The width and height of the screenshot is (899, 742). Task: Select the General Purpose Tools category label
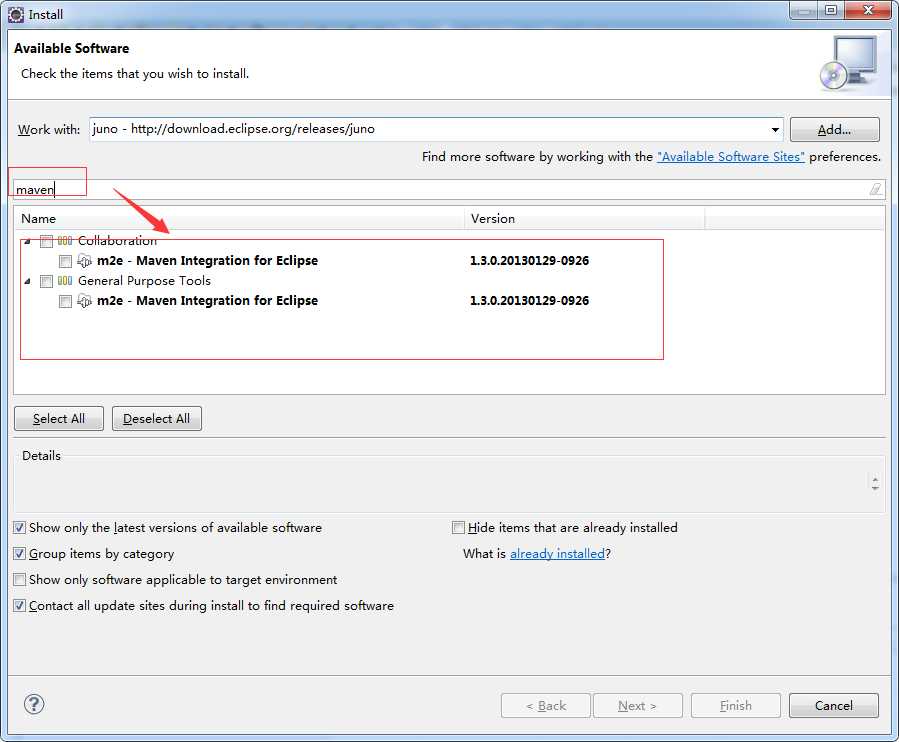(x=144, y=281)
